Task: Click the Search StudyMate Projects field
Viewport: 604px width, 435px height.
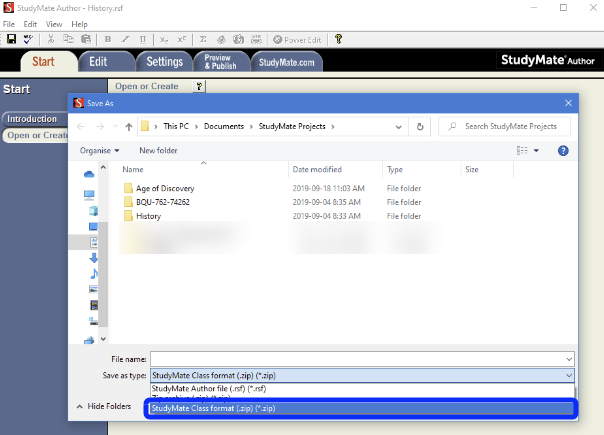Action: pos(504,126)
